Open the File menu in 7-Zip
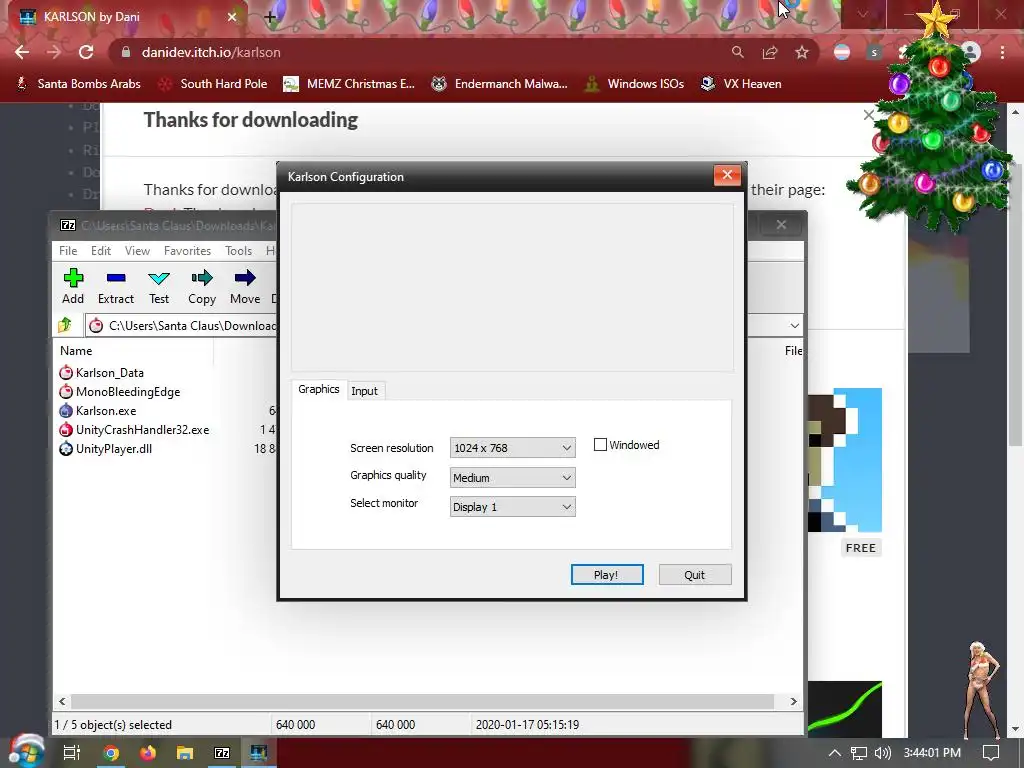 68,251
